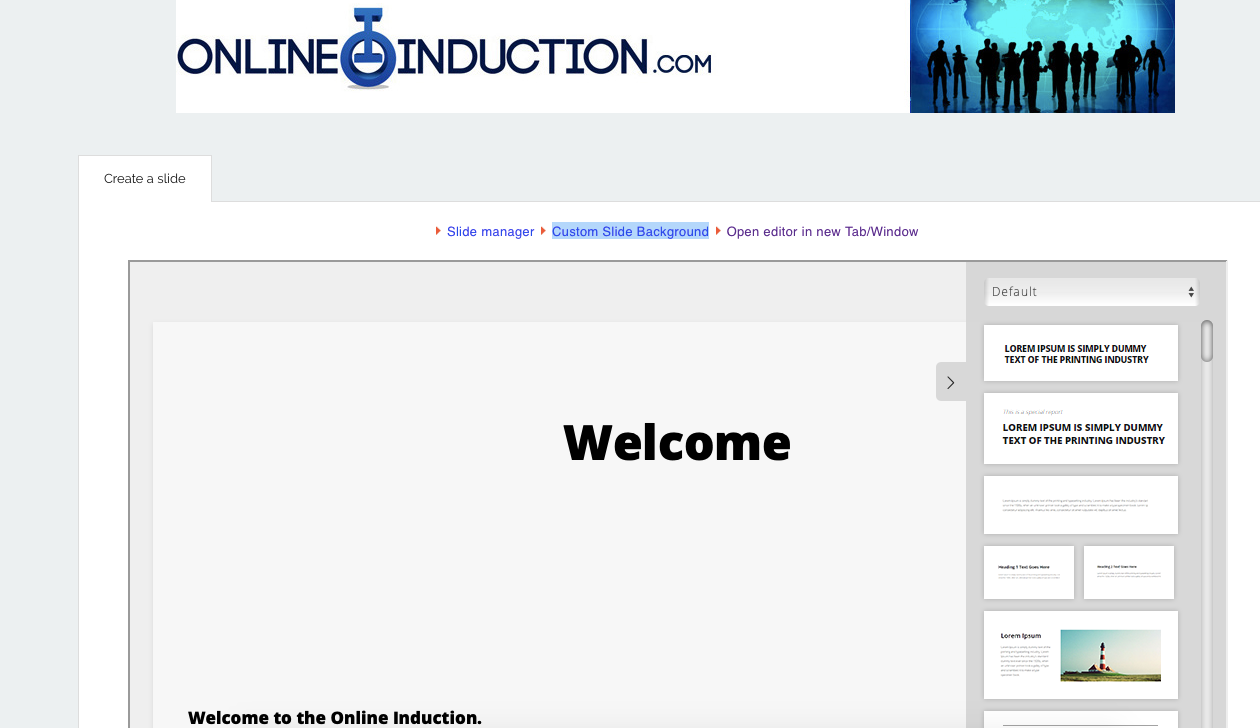Click the Custom Slide Background link
Image resolution: width=1260 pixels, height=728 pixels.
[x=630, y=232]
